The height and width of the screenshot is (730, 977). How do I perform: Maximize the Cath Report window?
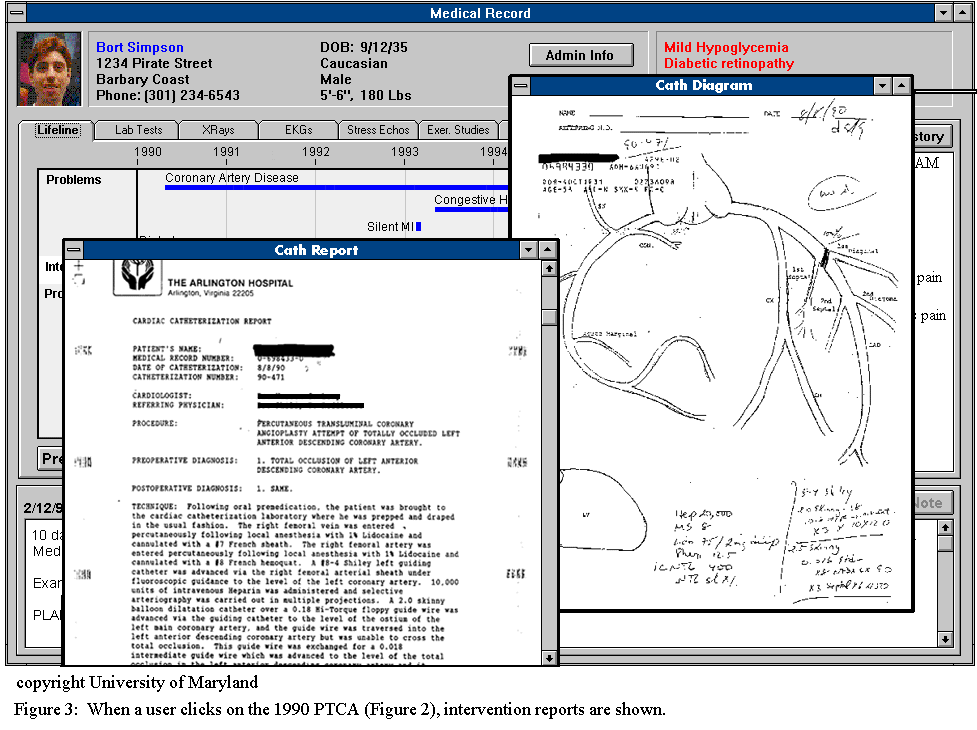547,250
